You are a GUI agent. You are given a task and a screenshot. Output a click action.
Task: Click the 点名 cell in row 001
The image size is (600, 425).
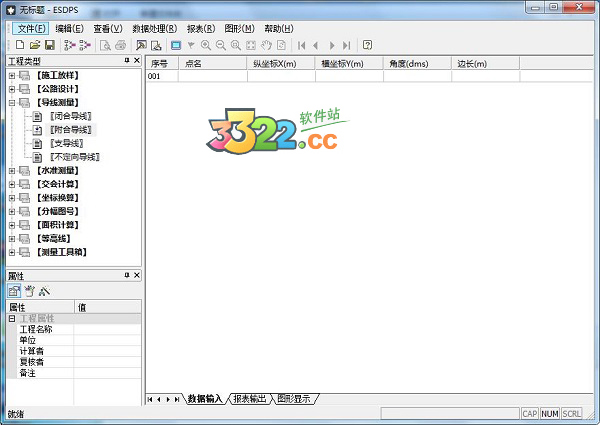click(213, 76)
